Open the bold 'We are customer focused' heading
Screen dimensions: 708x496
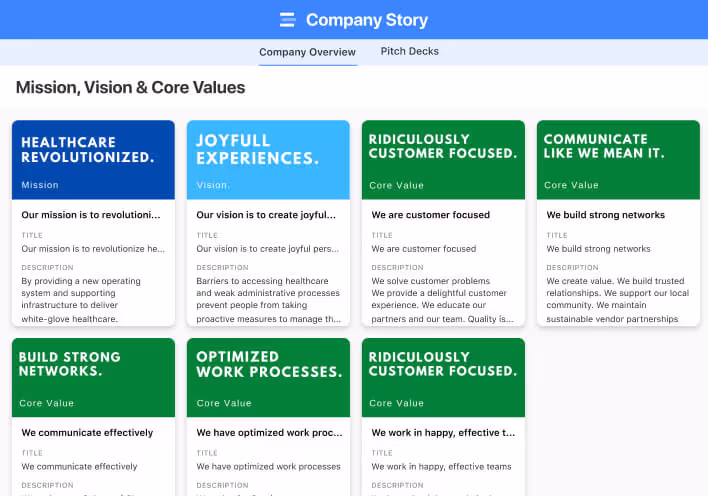431,215
